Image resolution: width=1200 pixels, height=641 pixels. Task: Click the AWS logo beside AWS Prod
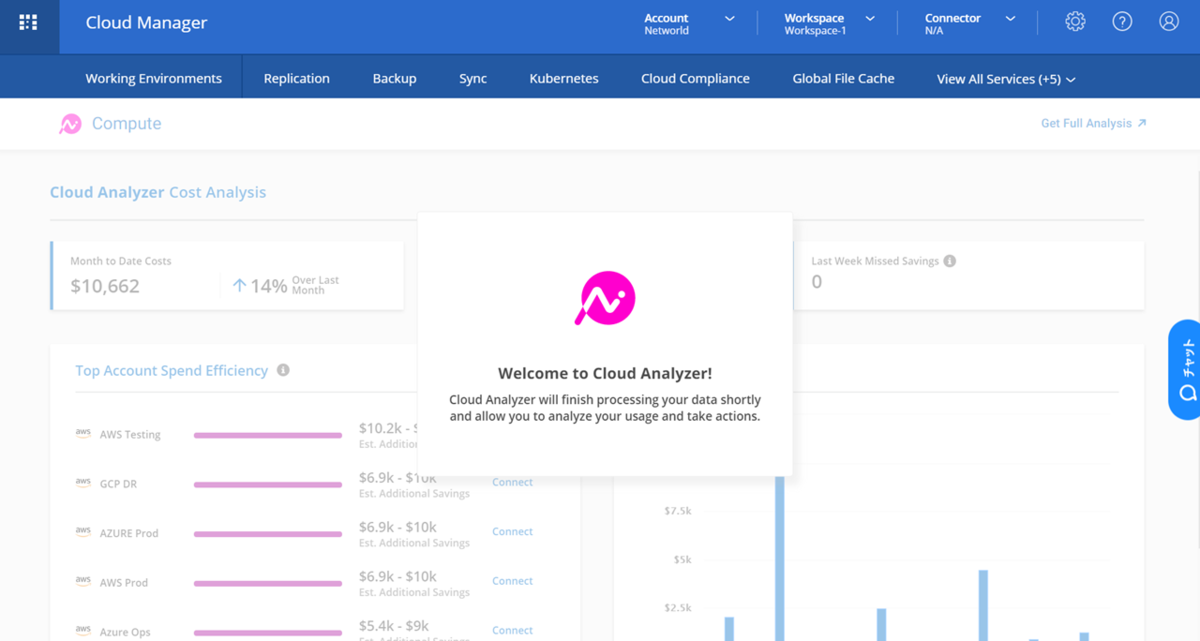click(83, 580)
